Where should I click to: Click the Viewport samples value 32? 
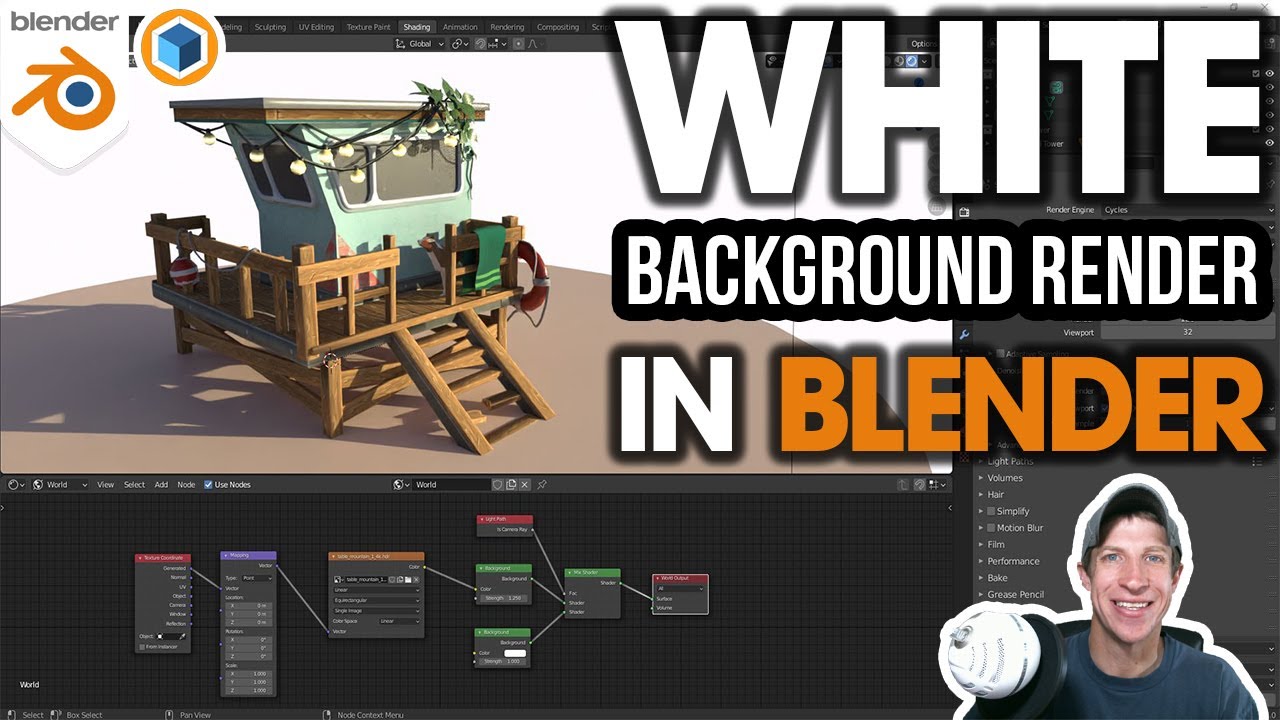[1187, 332]
